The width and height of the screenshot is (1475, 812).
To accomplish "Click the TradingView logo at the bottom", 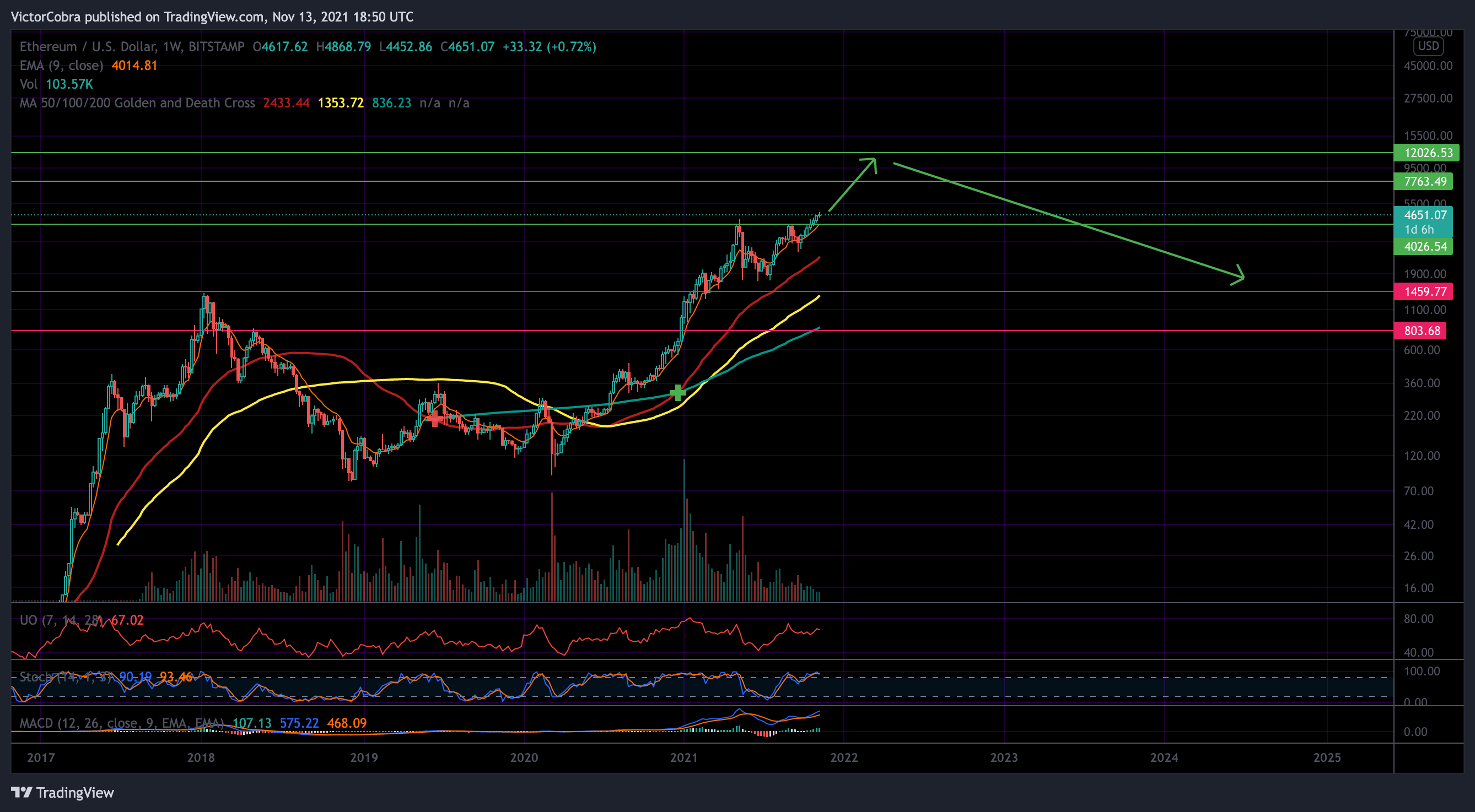I will pyautogui.click(x=62, y=793).
